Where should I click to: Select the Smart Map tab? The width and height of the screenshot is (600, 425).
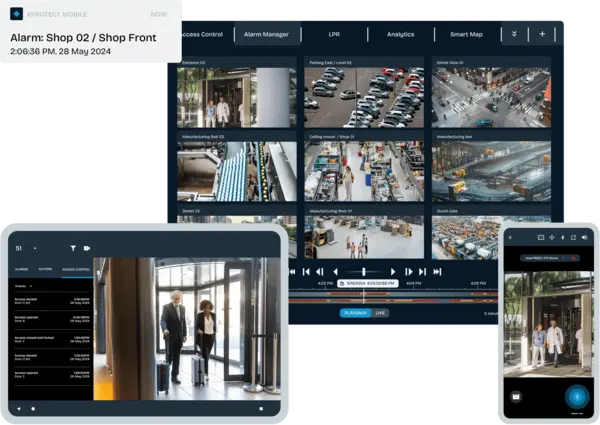pyautogui.click(x=466, y=34)
